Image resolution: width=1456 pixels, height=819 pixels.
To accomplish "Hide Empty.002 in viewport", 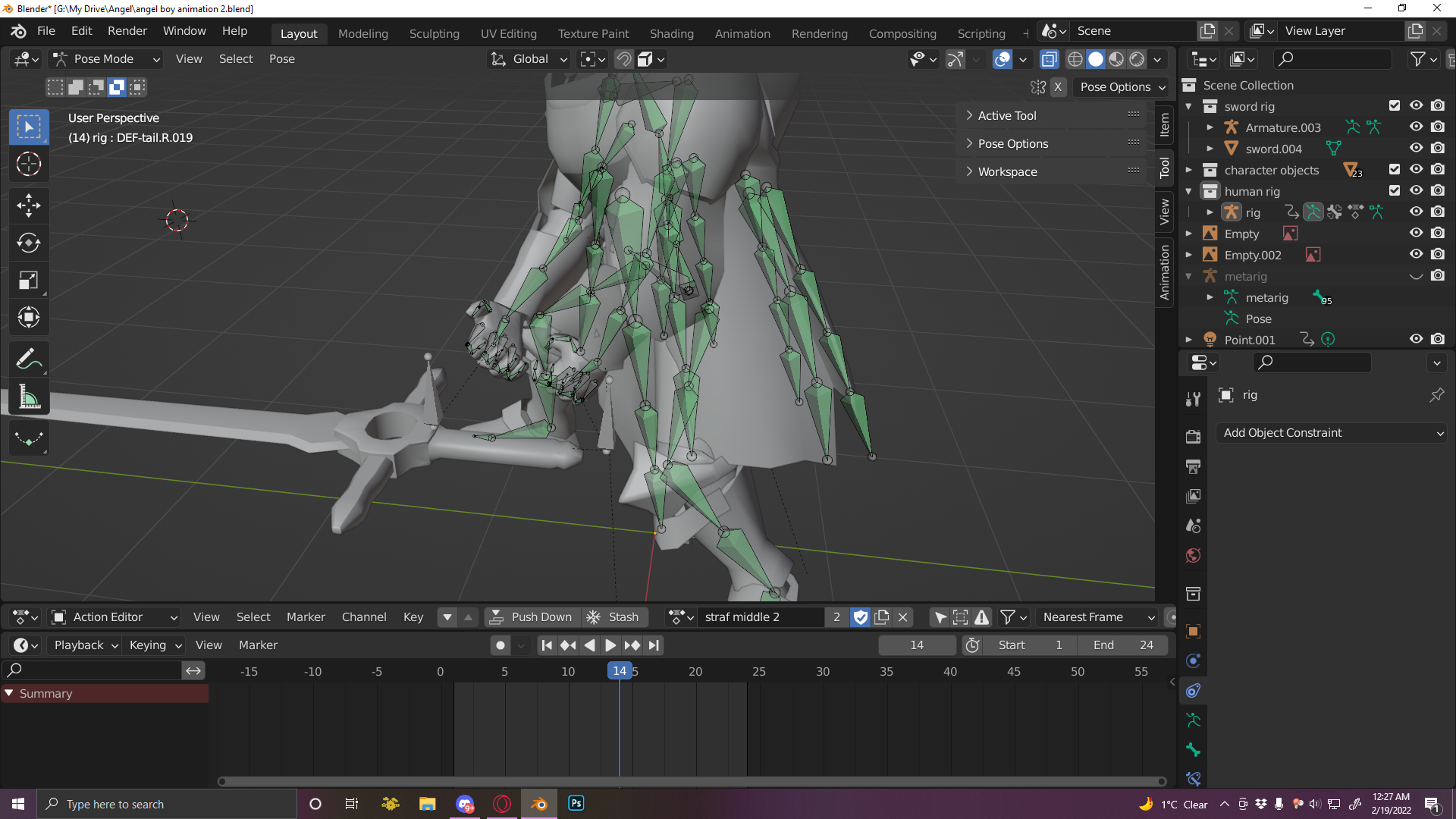I will 1416,255.
